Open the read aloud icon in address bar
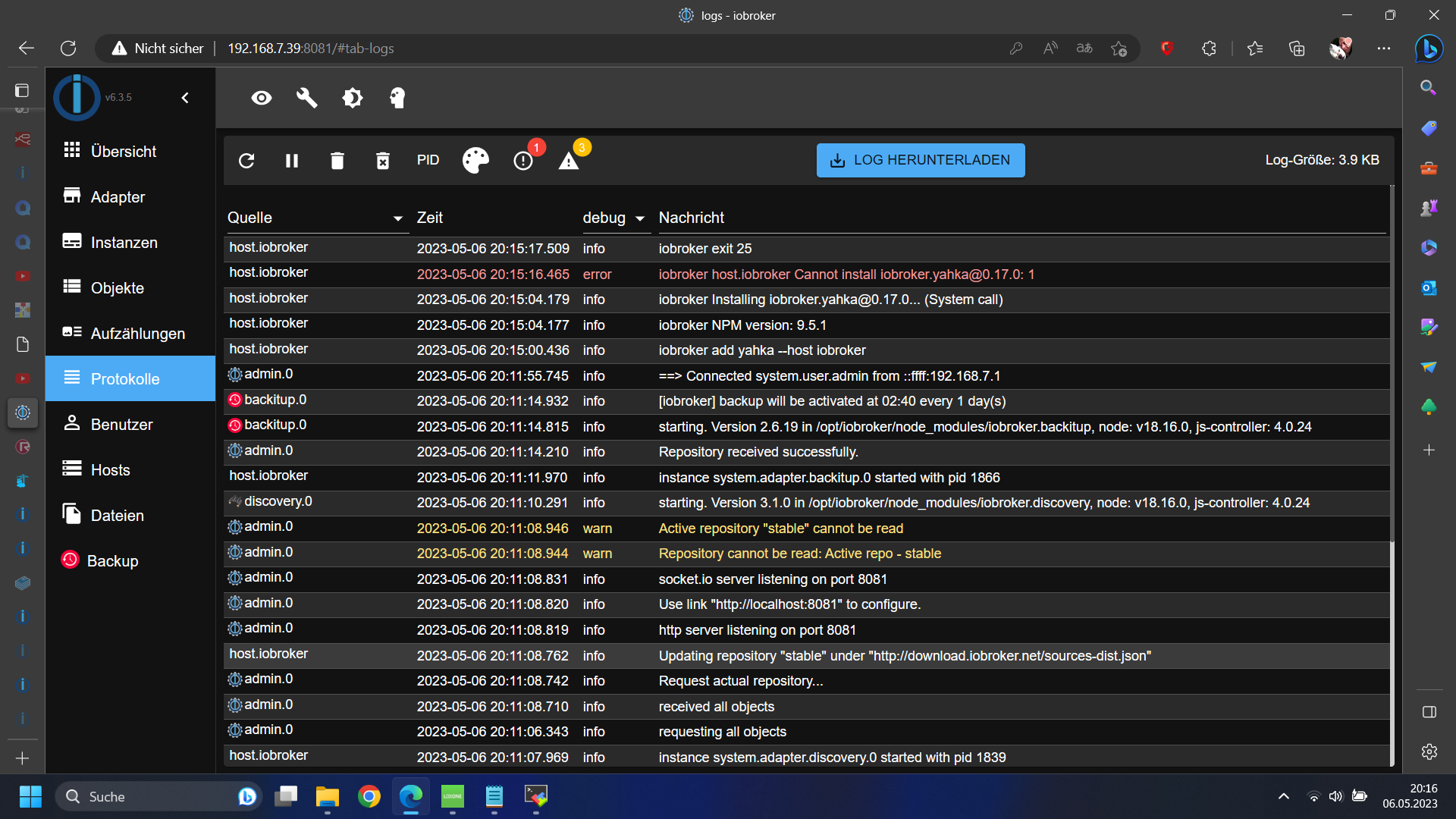Screen dimensions: 1456x819 click(x=1050, y=49)
